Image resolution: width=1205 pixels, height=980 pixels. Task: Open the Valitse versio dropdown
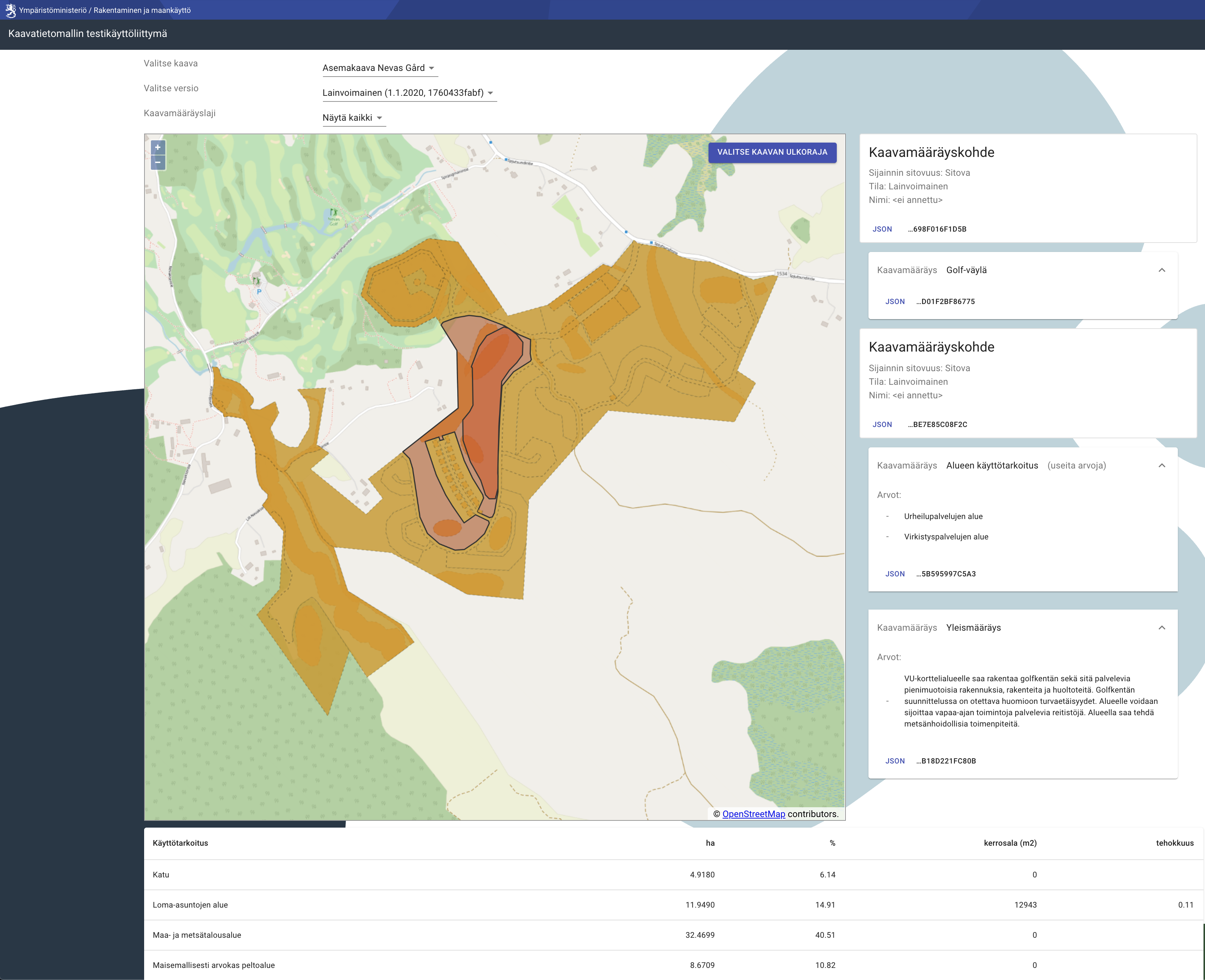click(409, 93)
